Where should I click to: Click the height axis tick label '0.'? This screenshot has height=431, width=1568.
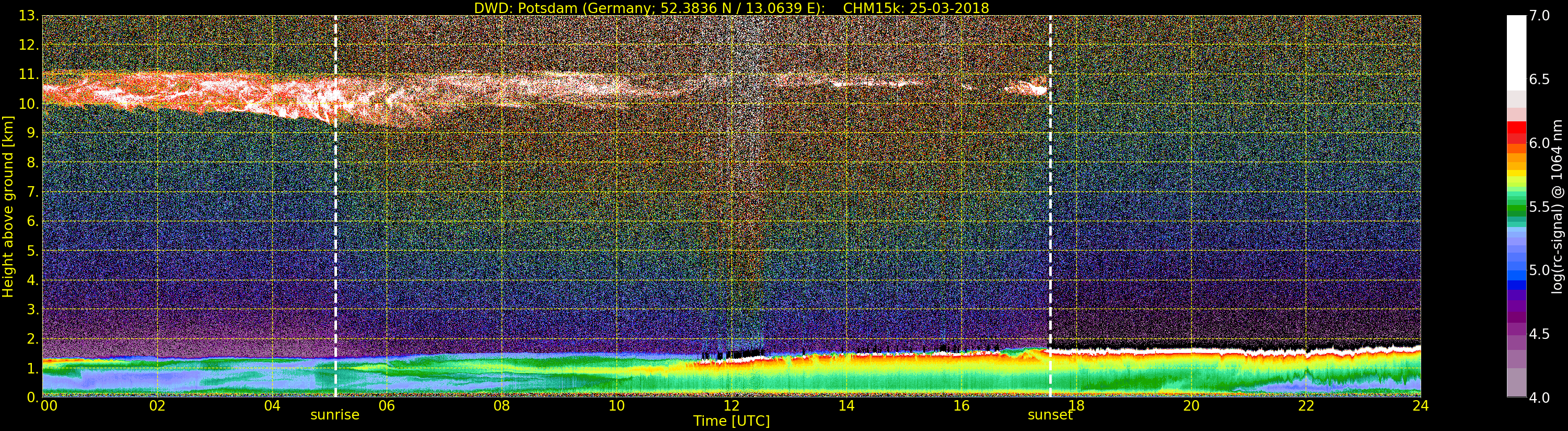click(32, 398)
